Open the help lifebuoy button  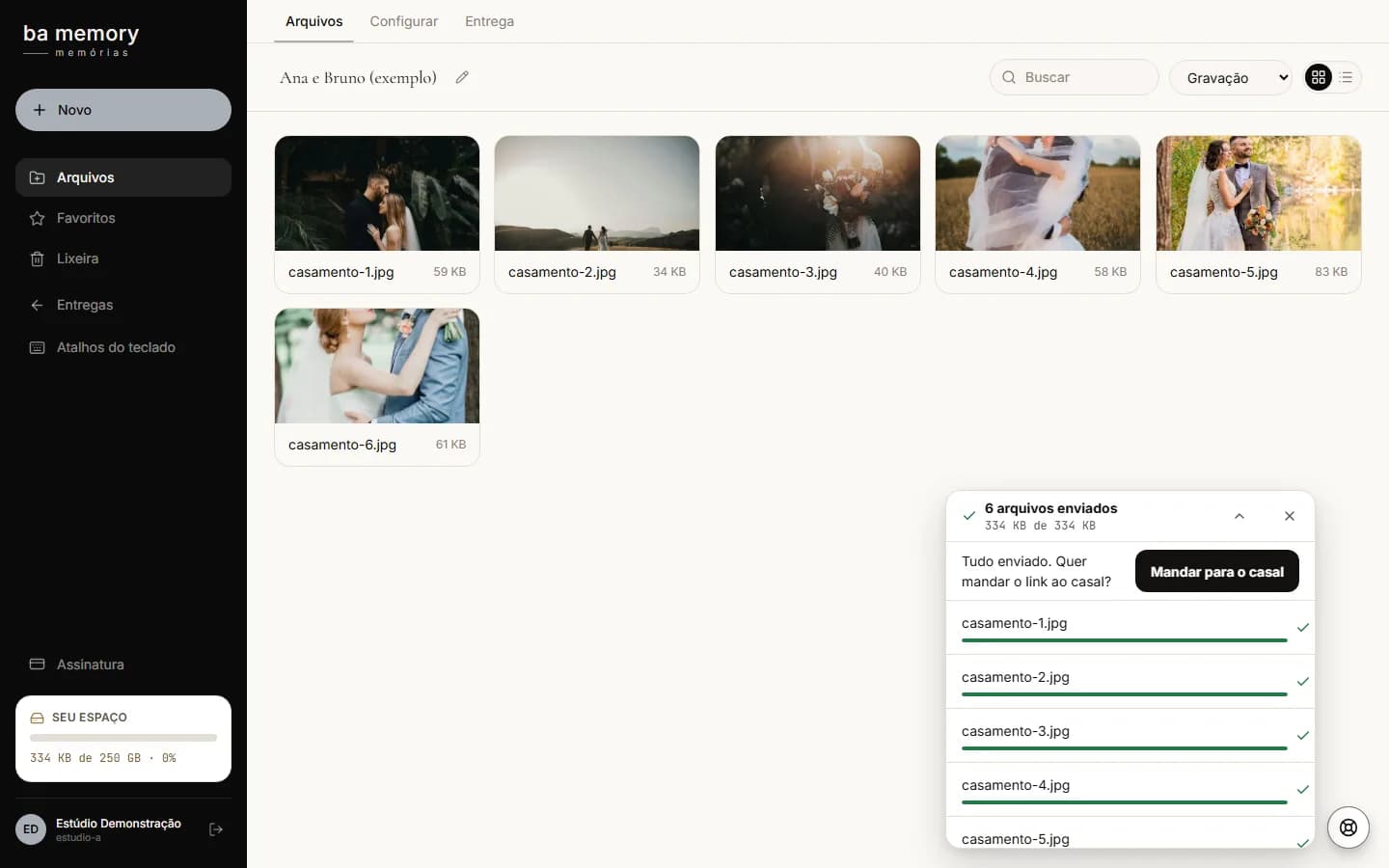click(x=1348, y=827)
